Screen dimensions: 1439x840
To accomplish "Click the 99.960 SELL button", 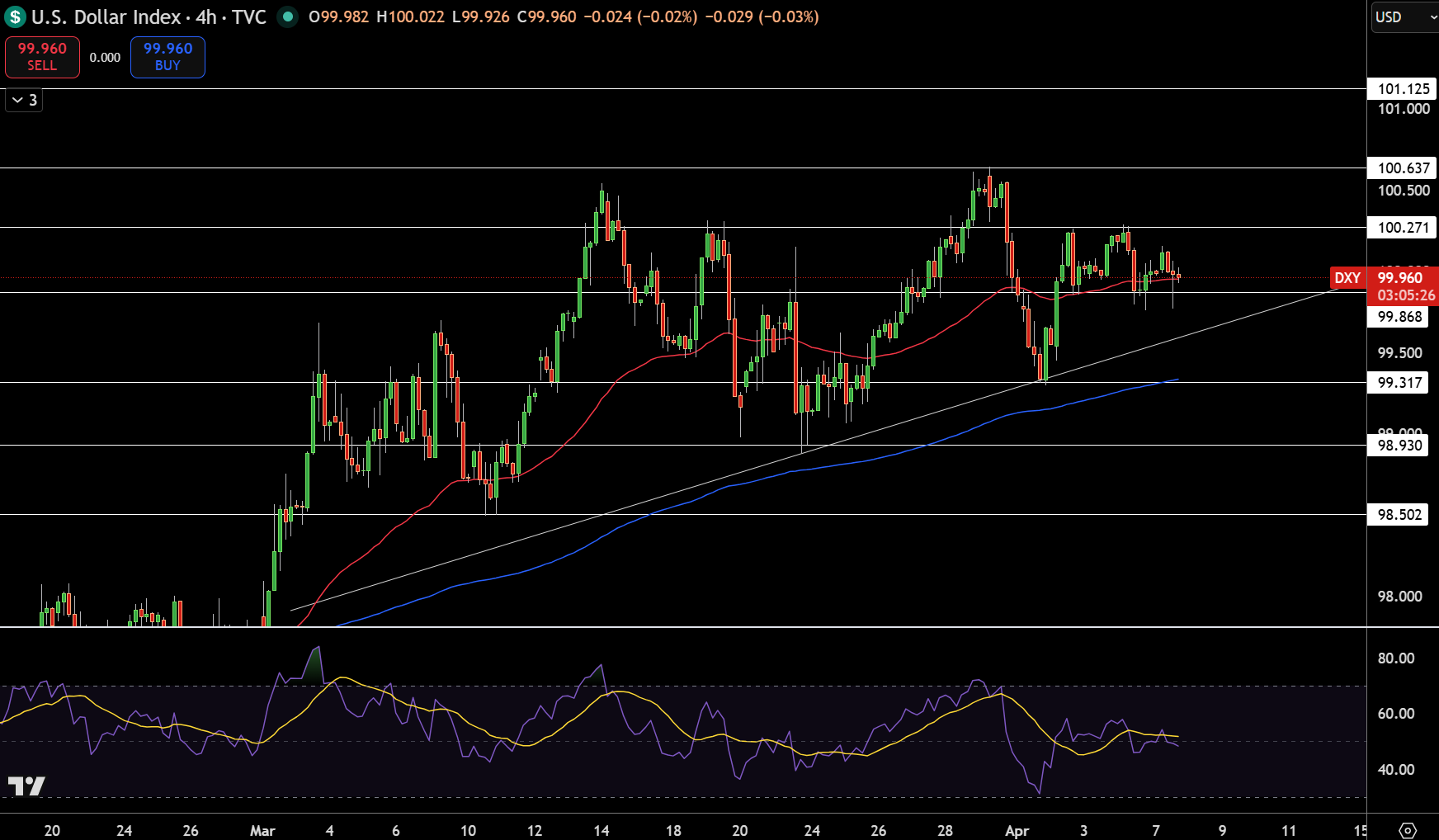I will pos(42,57).
